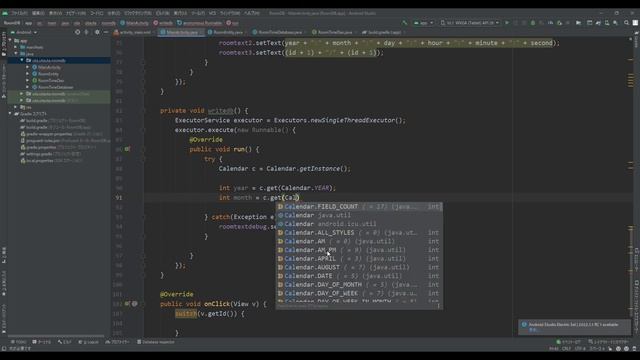Image resolution: width=640 pixels, height=360 pixels.
Task: Click the locate-opened-file target icon in Project panel
Action: (x=78, y=32)
